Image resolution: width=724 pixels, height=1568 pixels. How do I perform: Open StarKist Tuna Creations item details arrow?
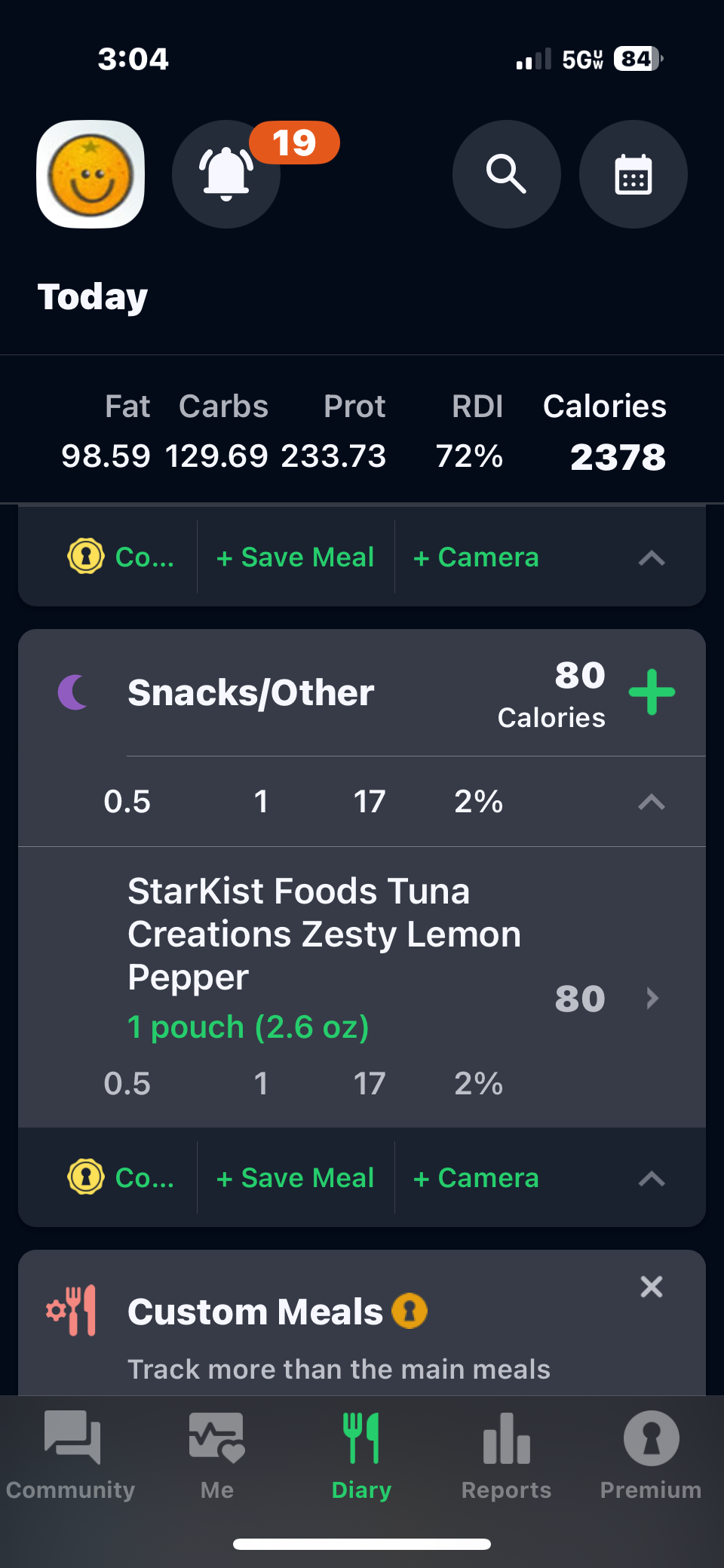coord(652,999)
